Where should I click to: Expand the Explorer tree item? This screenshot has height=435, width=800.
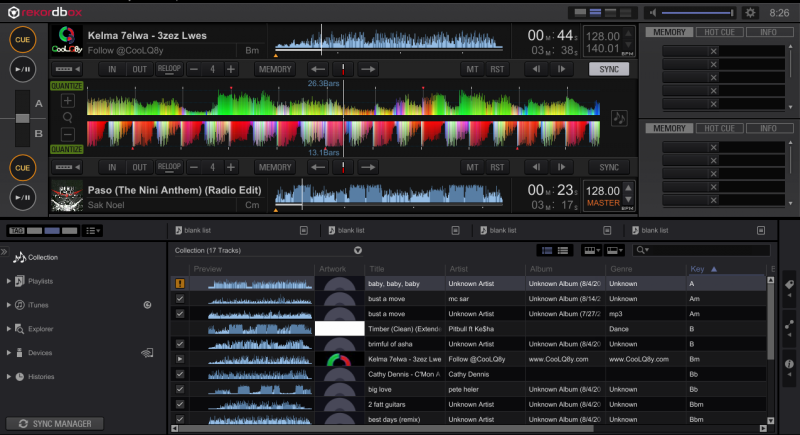[x=9, y=329]
